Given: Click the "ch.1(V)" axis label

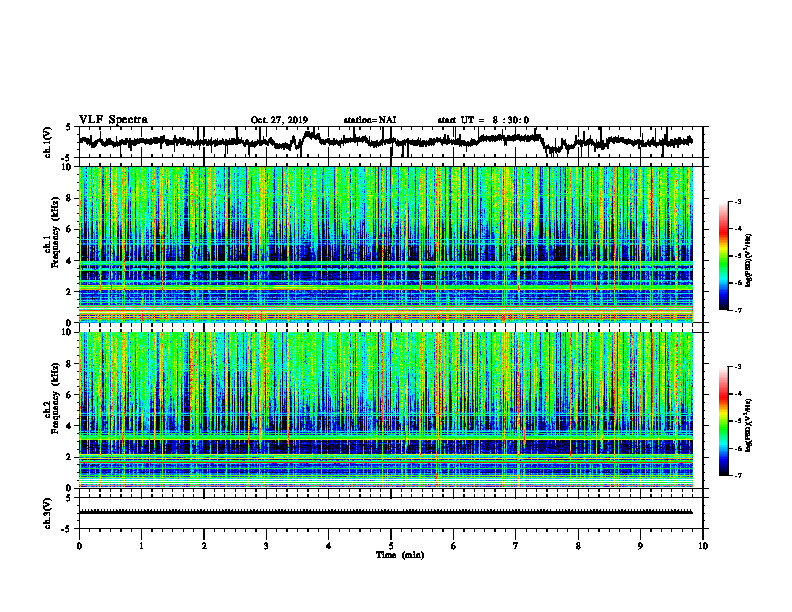Looking at the screenshot, I should coord(48,142).
